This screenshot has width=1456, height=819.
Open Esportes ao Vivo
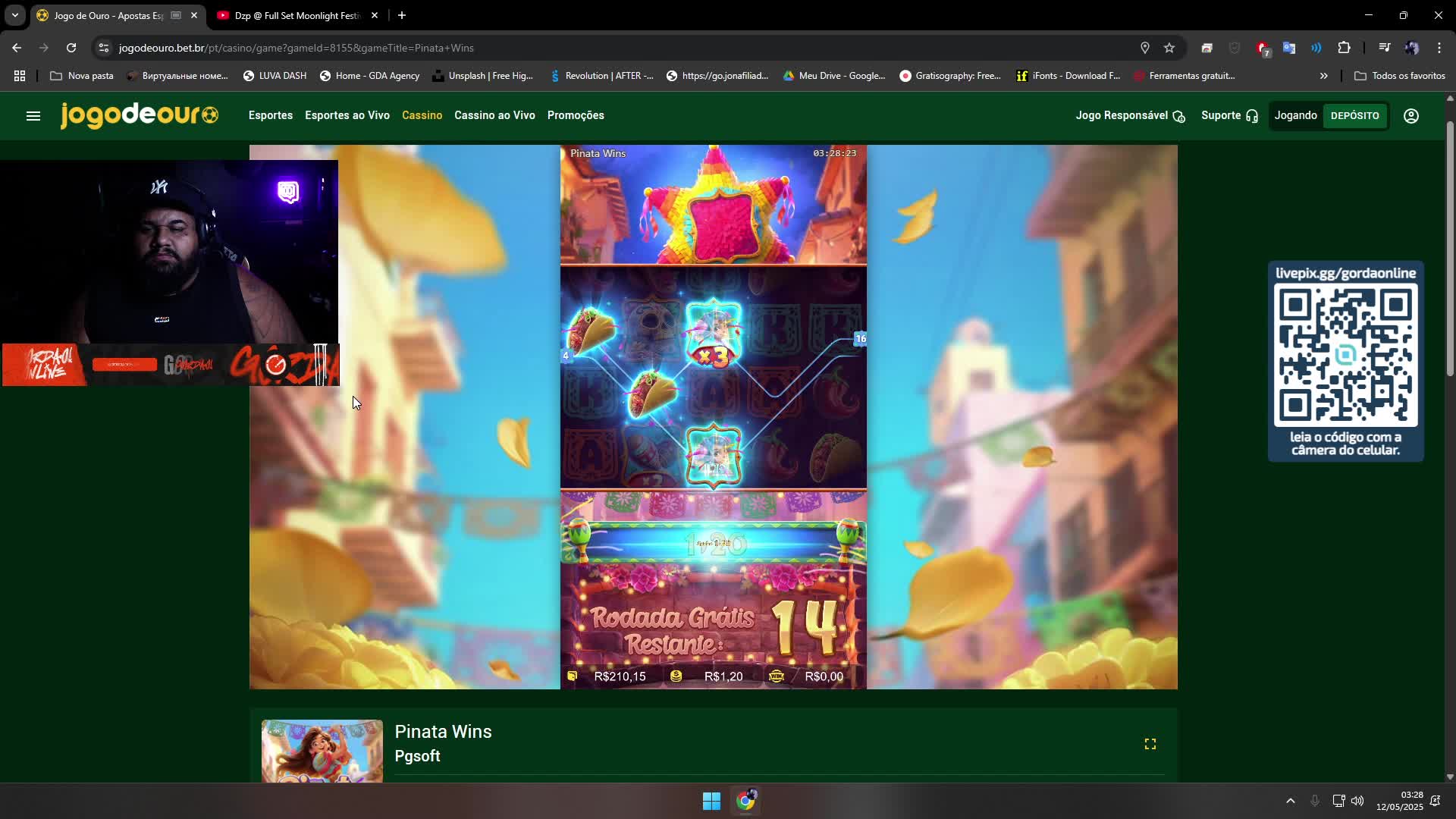(347, 115)
